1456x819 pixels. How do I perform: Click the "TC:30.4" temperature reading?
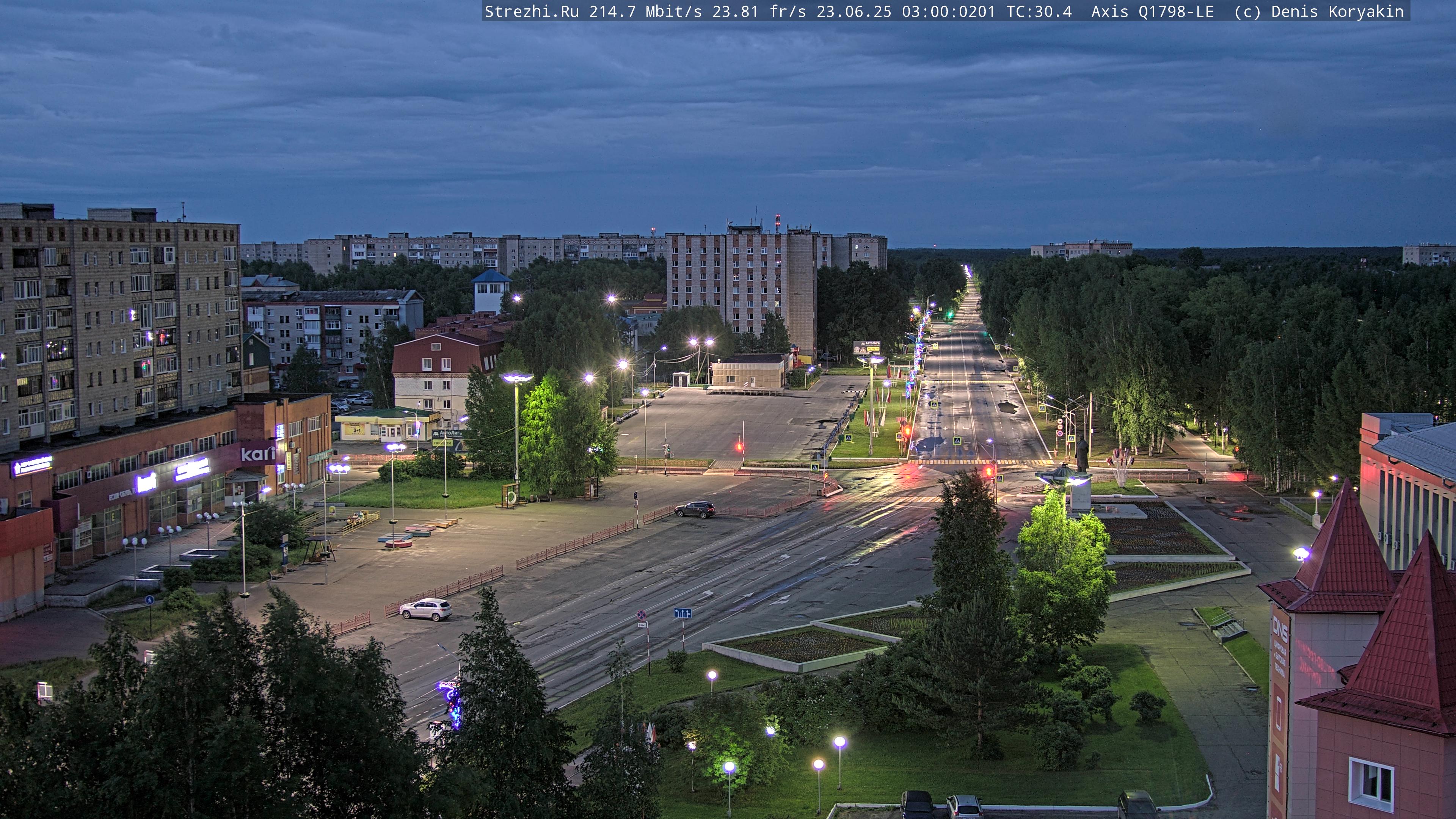coord(1039,11)
